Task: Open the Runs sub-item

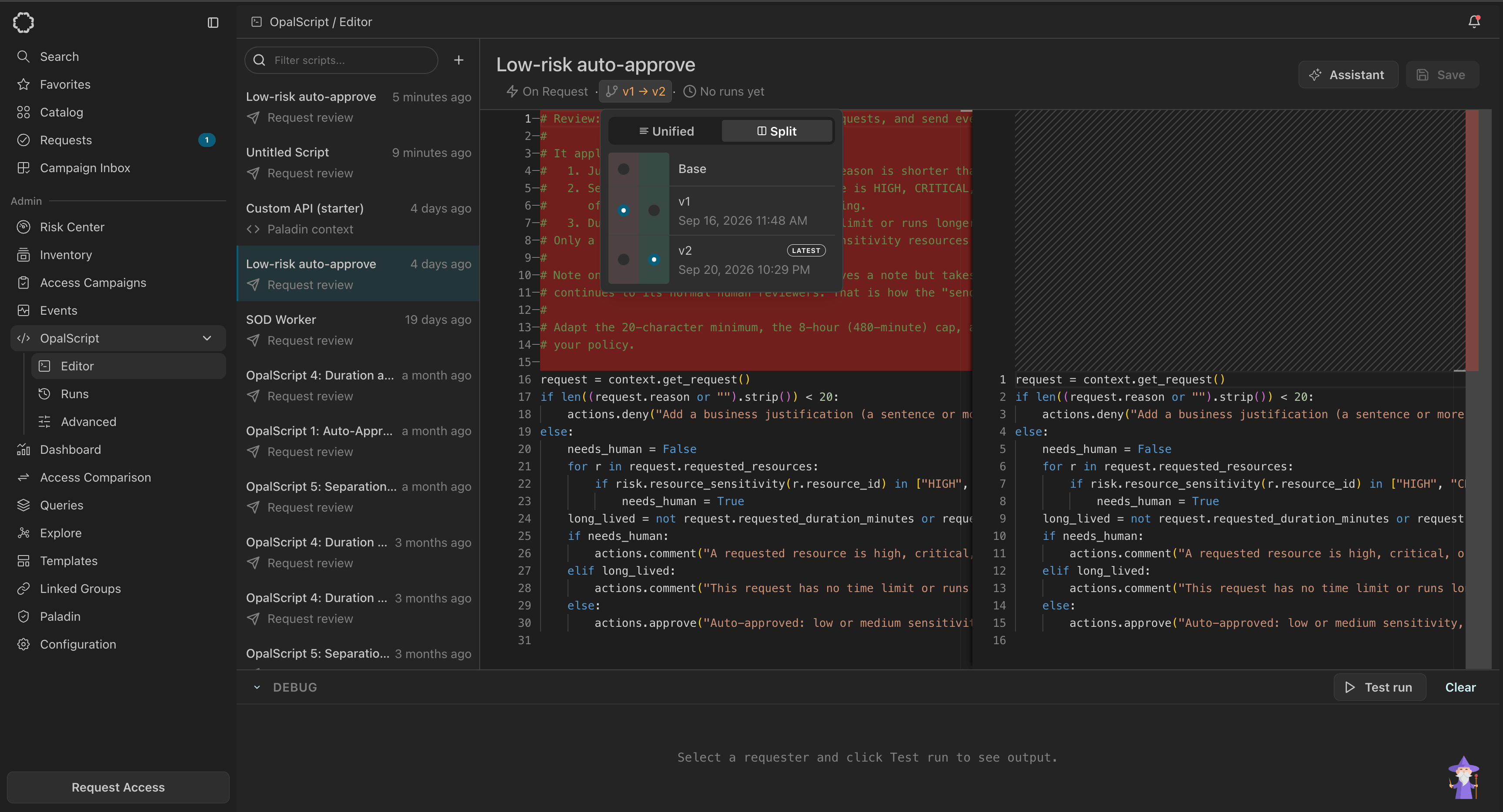Action: pyautogui.click(x=128, y=394)
